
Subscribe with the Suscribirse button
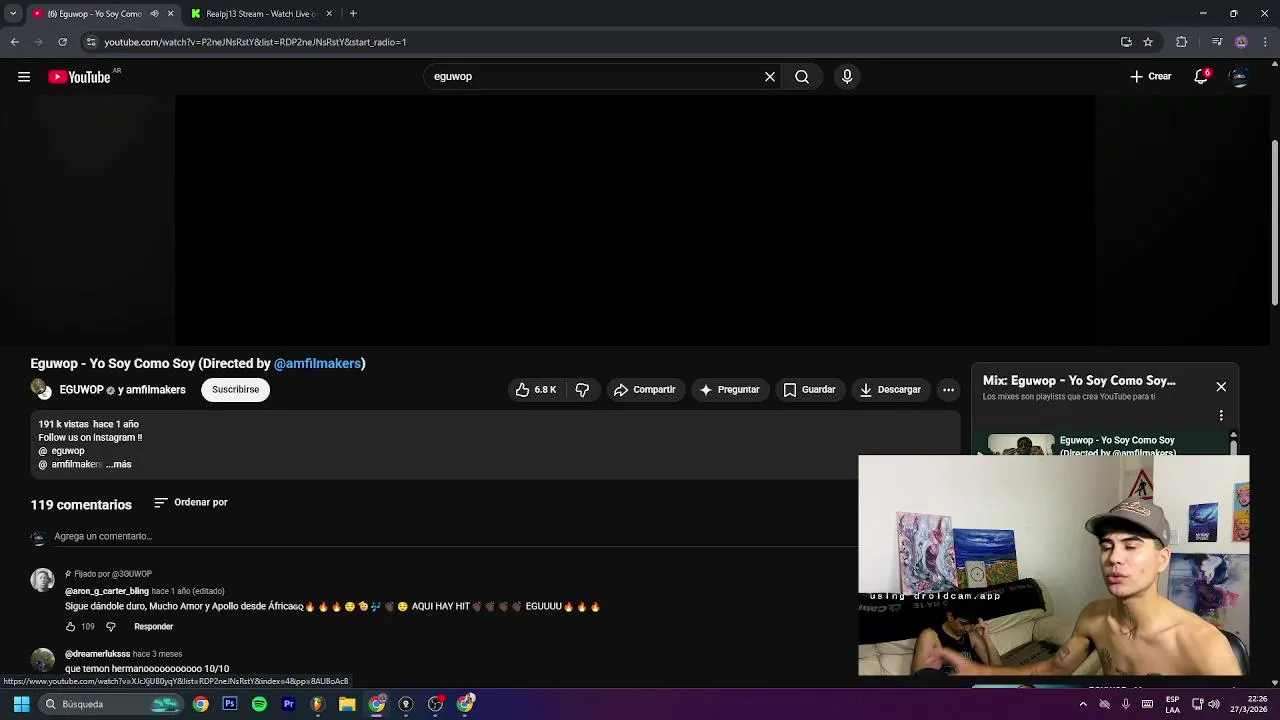click(235, 390)
